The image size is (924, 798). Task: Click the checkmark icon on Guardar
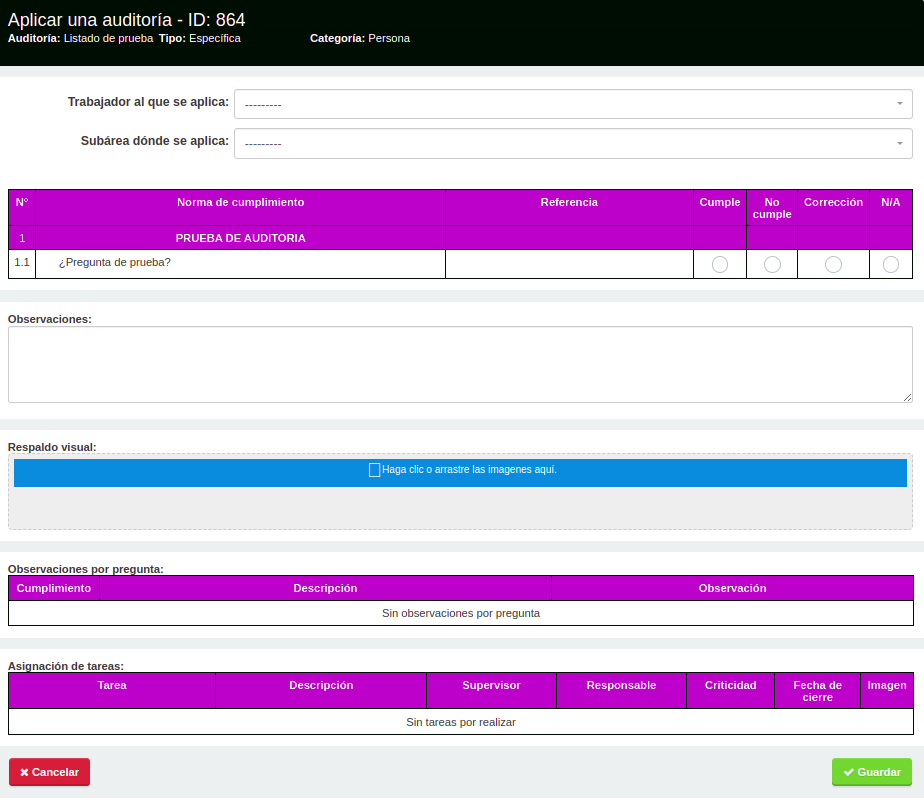click(x=848, y=773)
